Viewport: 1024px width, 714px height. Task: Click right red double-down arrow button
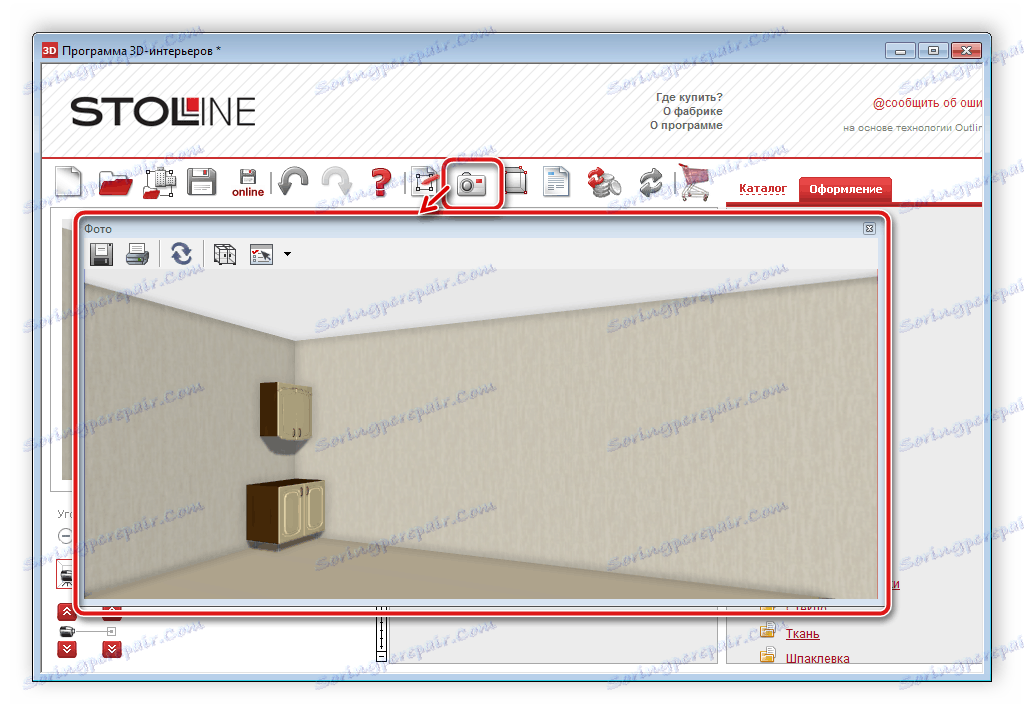point(112,649)
